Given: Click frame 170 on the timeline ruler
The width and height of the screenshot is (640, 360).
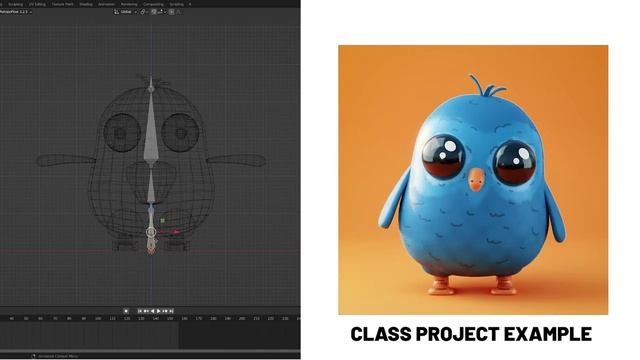Looking at the screenshot, I should coord(198,318).
